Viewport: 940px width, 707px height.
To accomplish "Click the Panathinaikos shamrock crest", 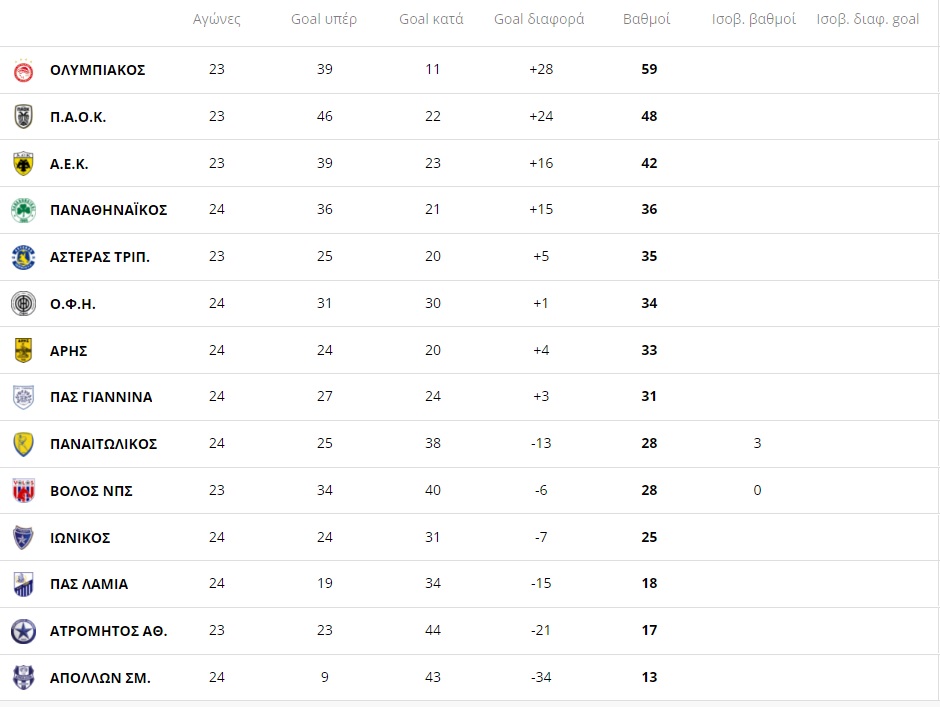I will point(23,210).
